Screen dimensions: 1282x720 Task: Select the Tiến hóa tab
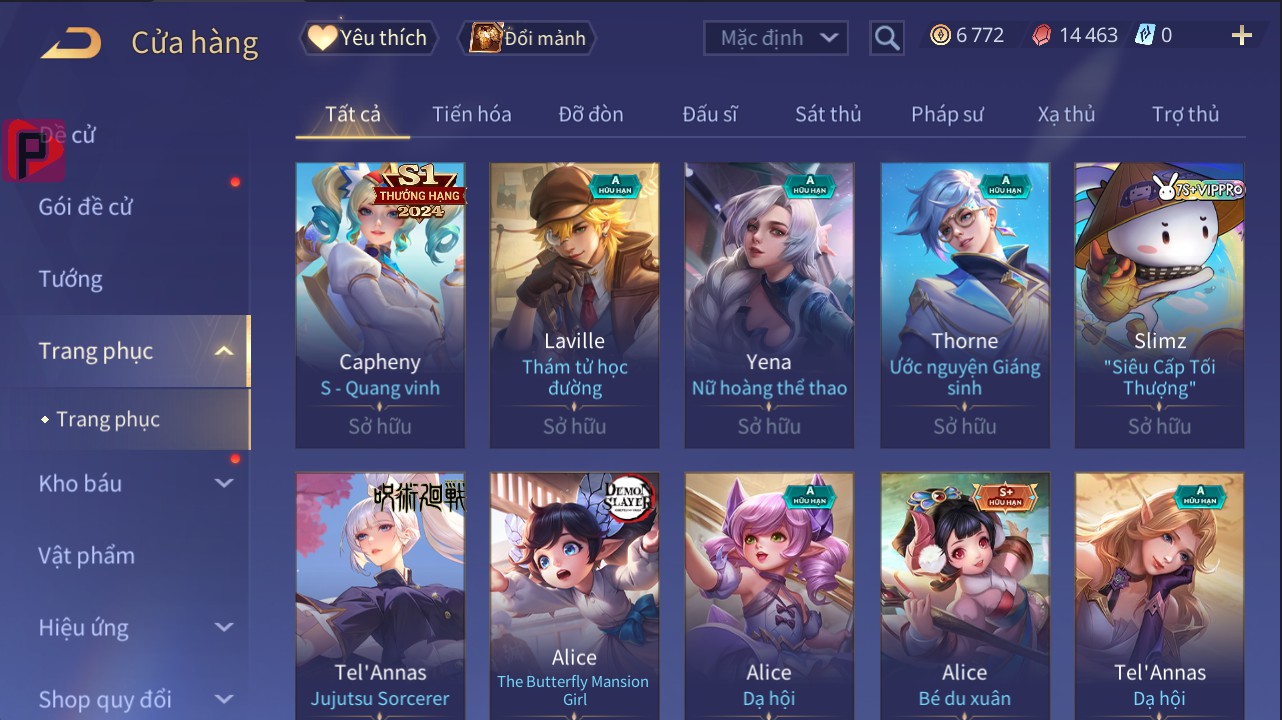(472, 114)
